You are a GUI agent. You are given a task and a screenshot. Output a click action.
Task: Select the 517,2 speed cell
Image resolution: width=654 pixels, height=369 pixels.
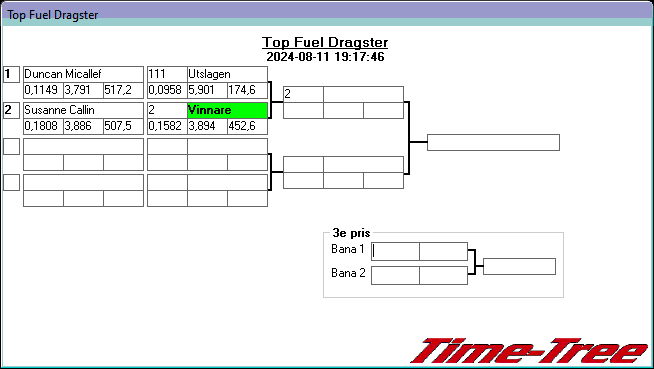coord(123,90)
